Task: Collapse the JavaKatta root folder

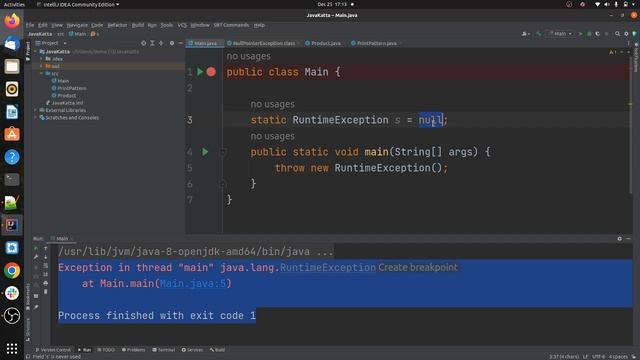Action: (x=36, y=52)
